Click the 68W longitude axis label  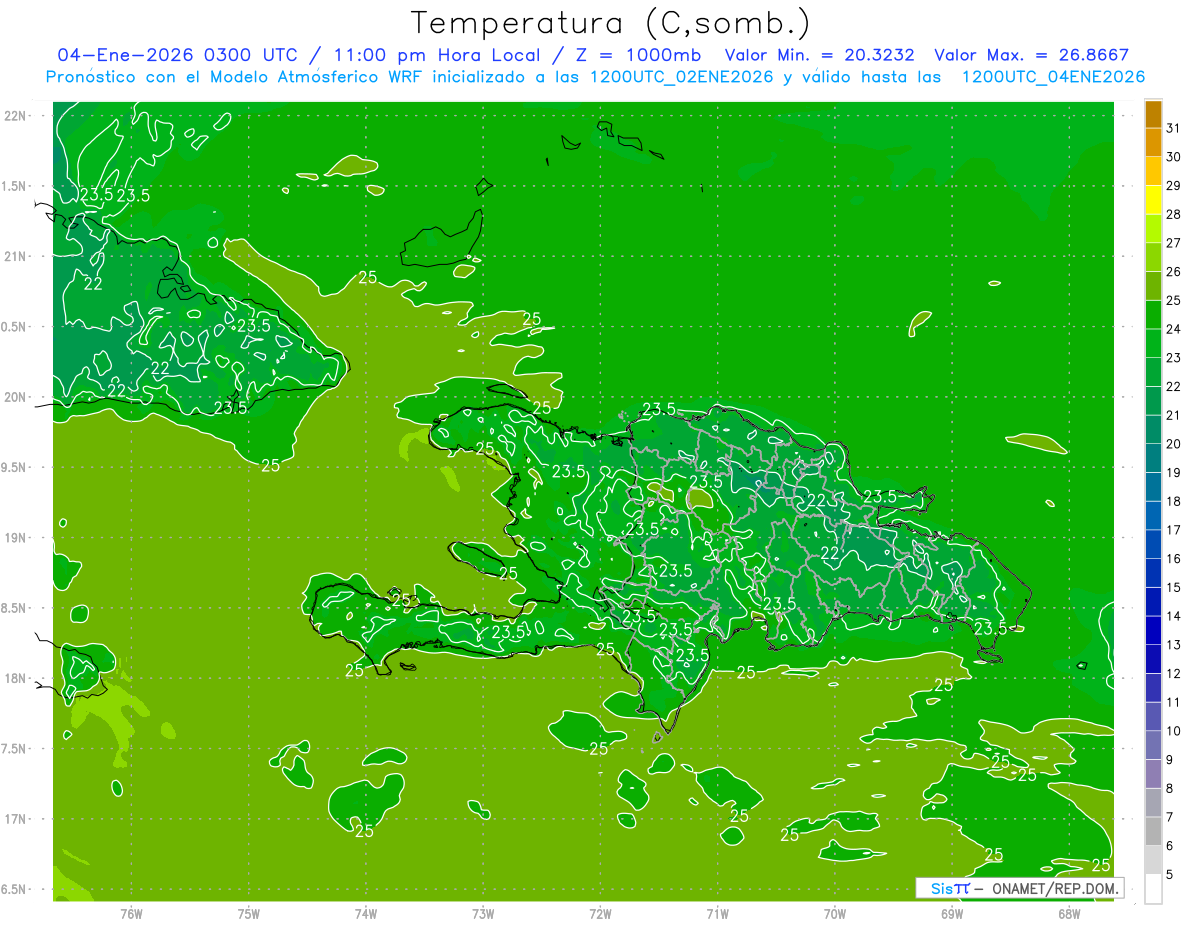click(1068, 914)
